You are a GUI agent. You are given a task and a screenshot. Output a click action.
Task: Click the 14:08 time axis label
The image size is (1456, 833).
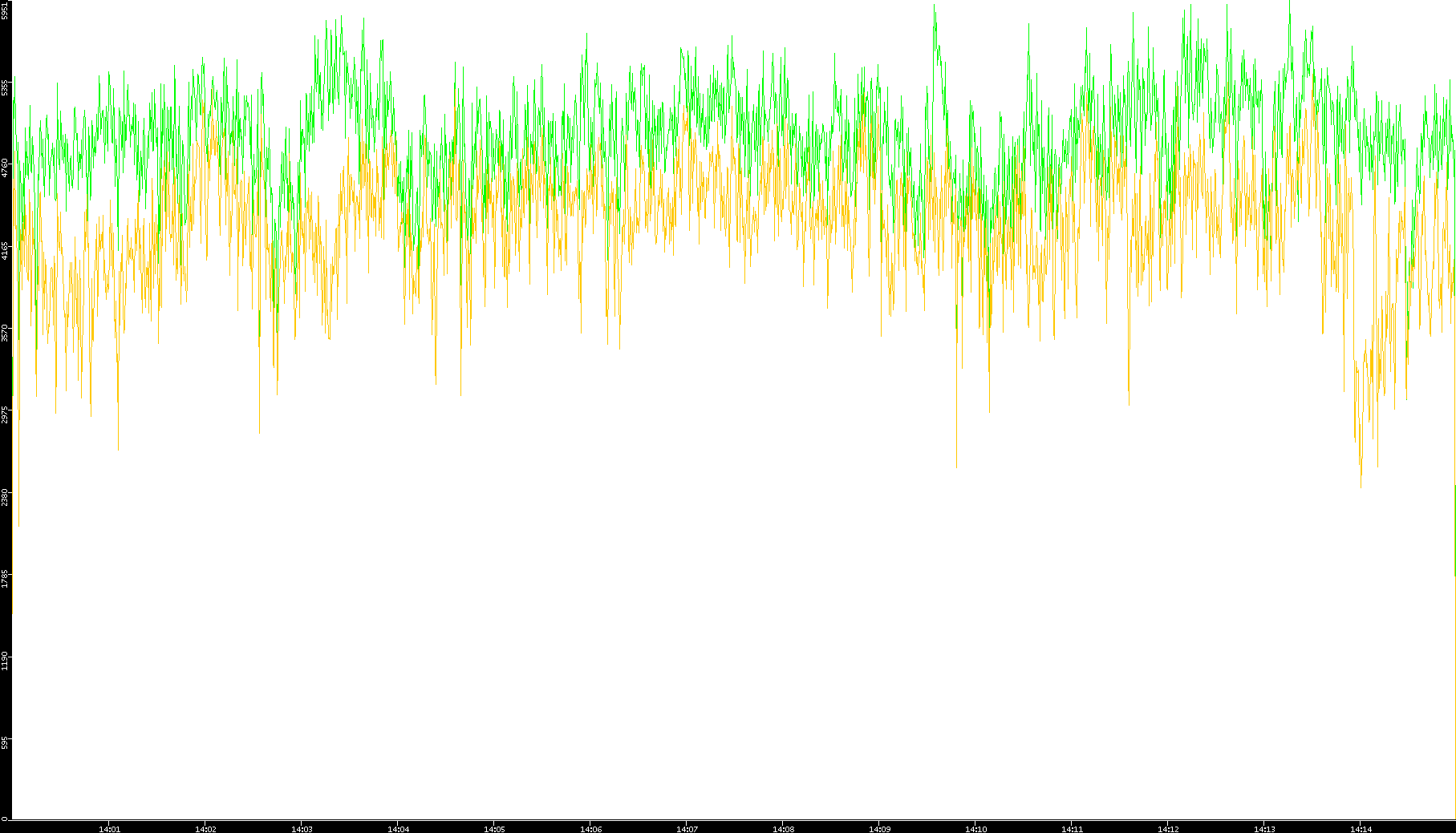[783, 829]
